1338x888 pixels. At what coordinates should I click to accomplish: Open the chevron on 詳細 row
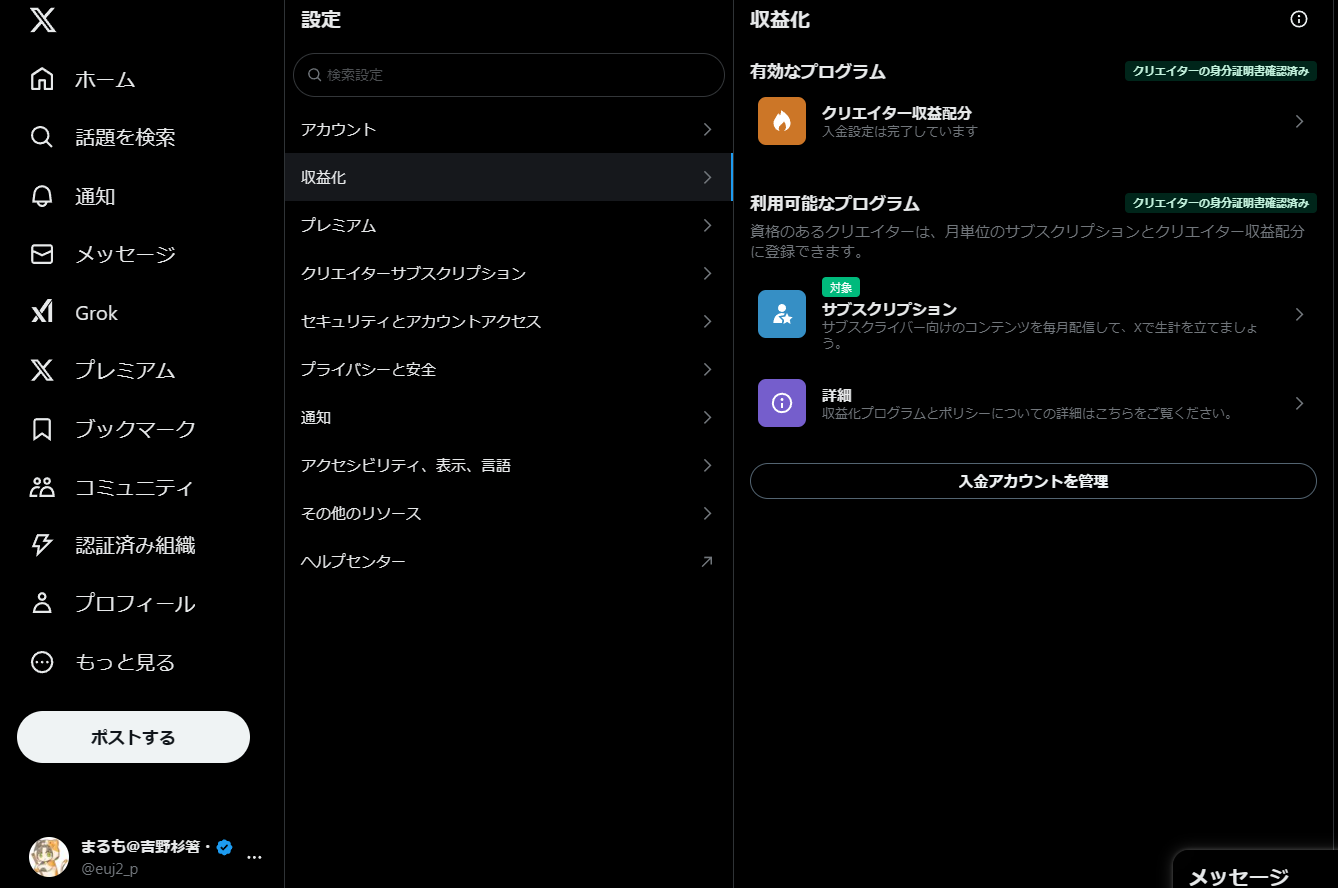pos(1299,403)
